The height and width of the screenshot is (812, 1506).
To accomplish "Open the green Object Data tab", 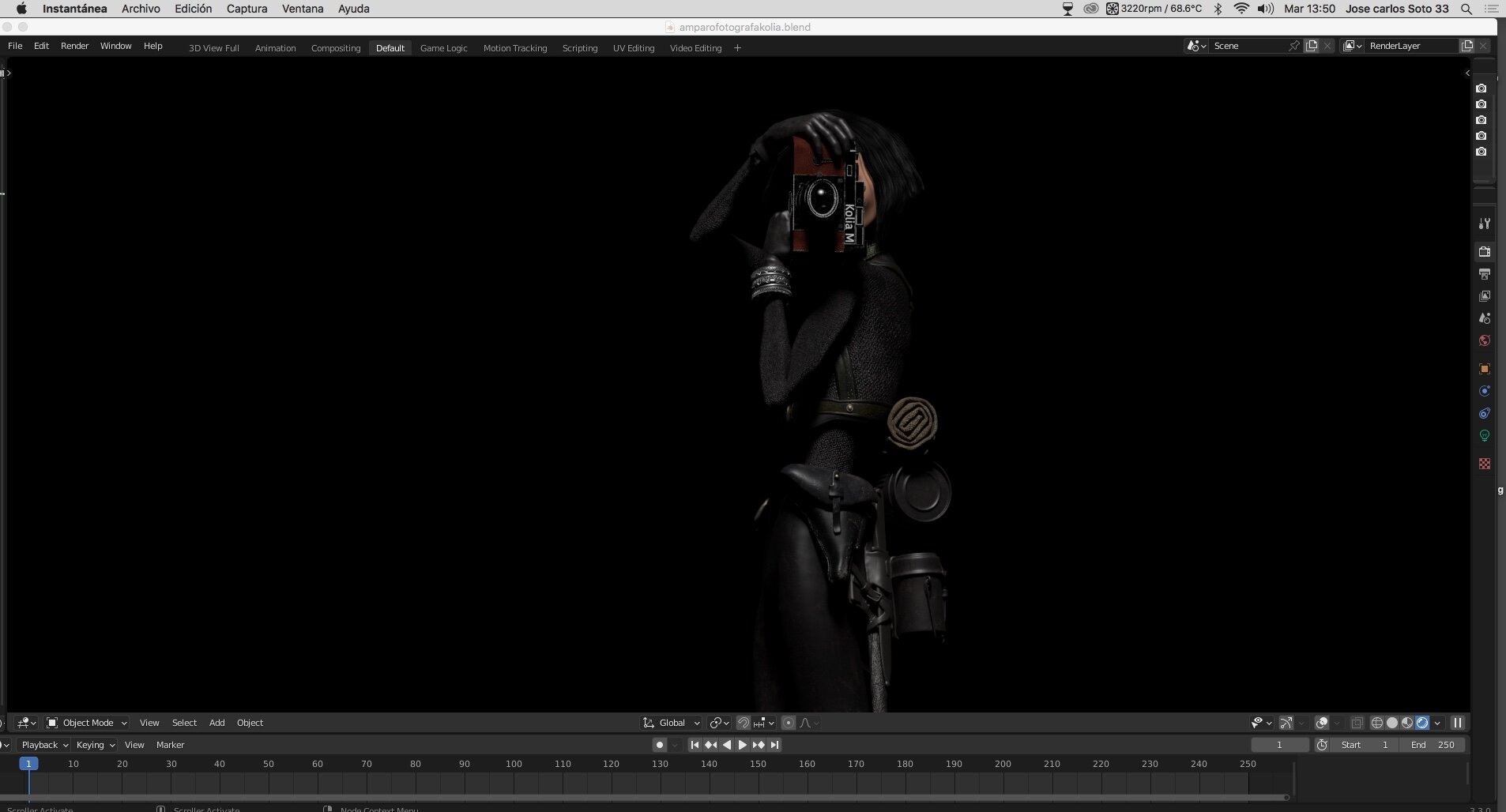I will pos(1484,435).
